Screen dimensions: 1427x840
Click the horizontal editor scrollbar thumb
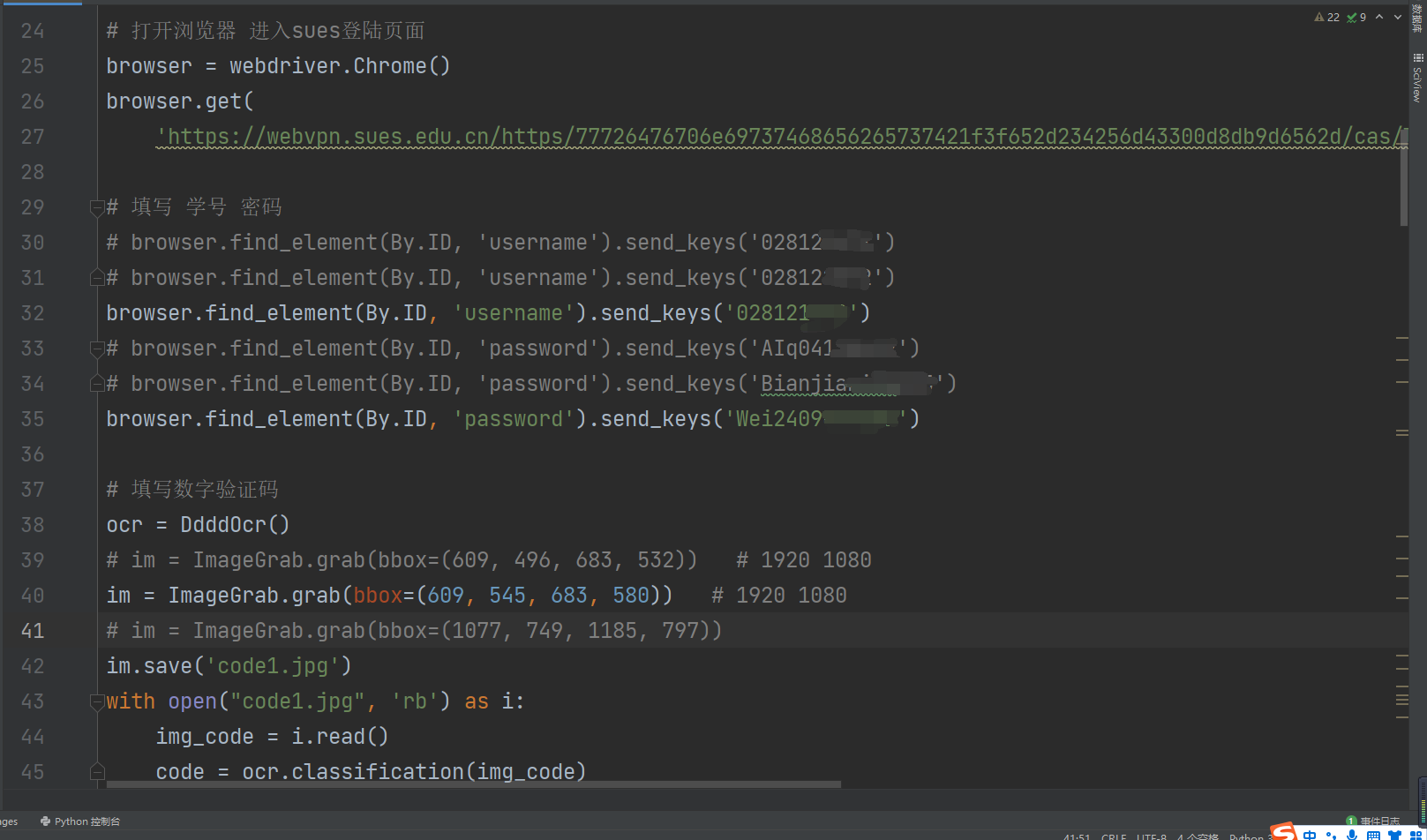pos(474,784)
